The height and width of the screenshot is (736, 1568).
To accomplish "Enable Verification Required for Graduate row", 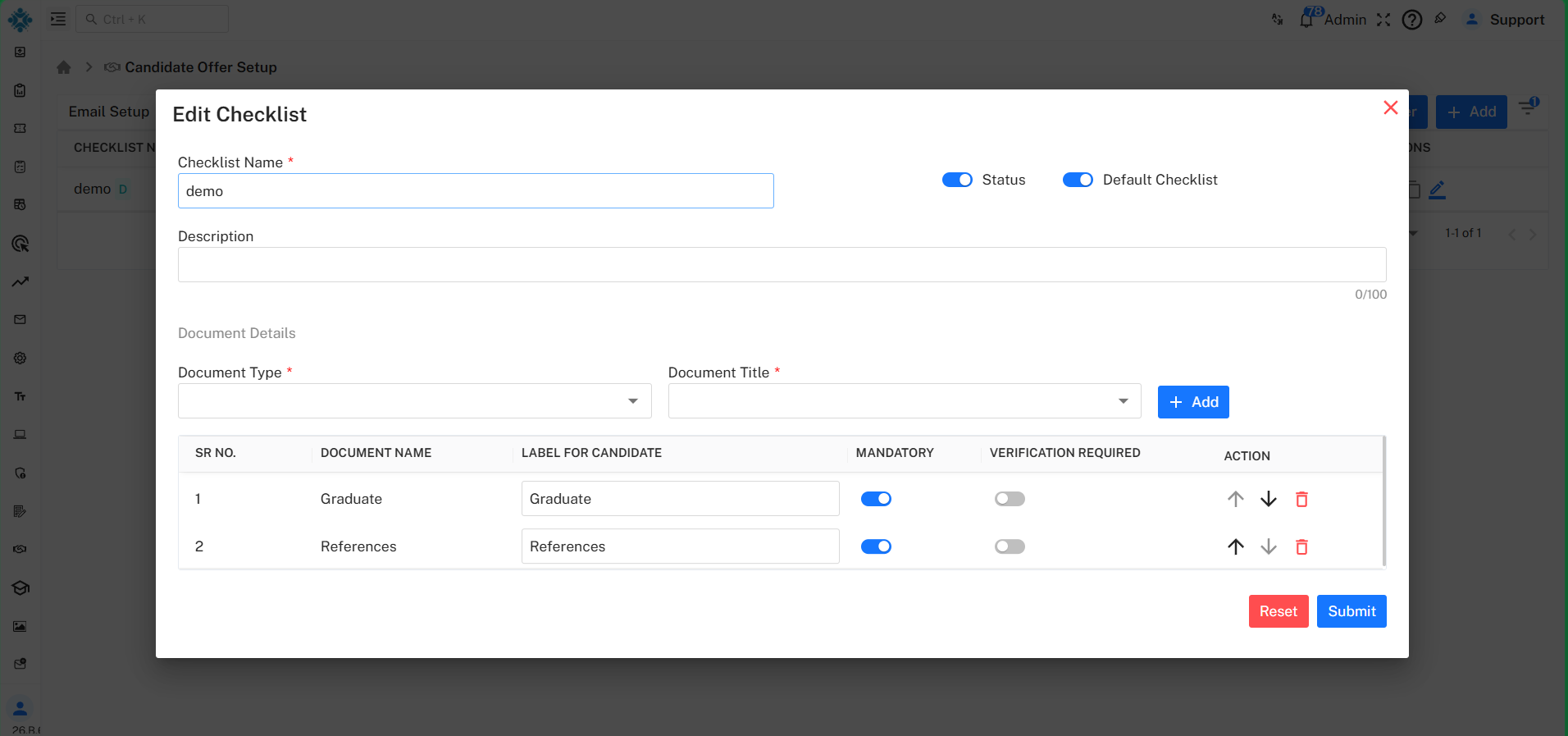I will tap(1010, 499).
